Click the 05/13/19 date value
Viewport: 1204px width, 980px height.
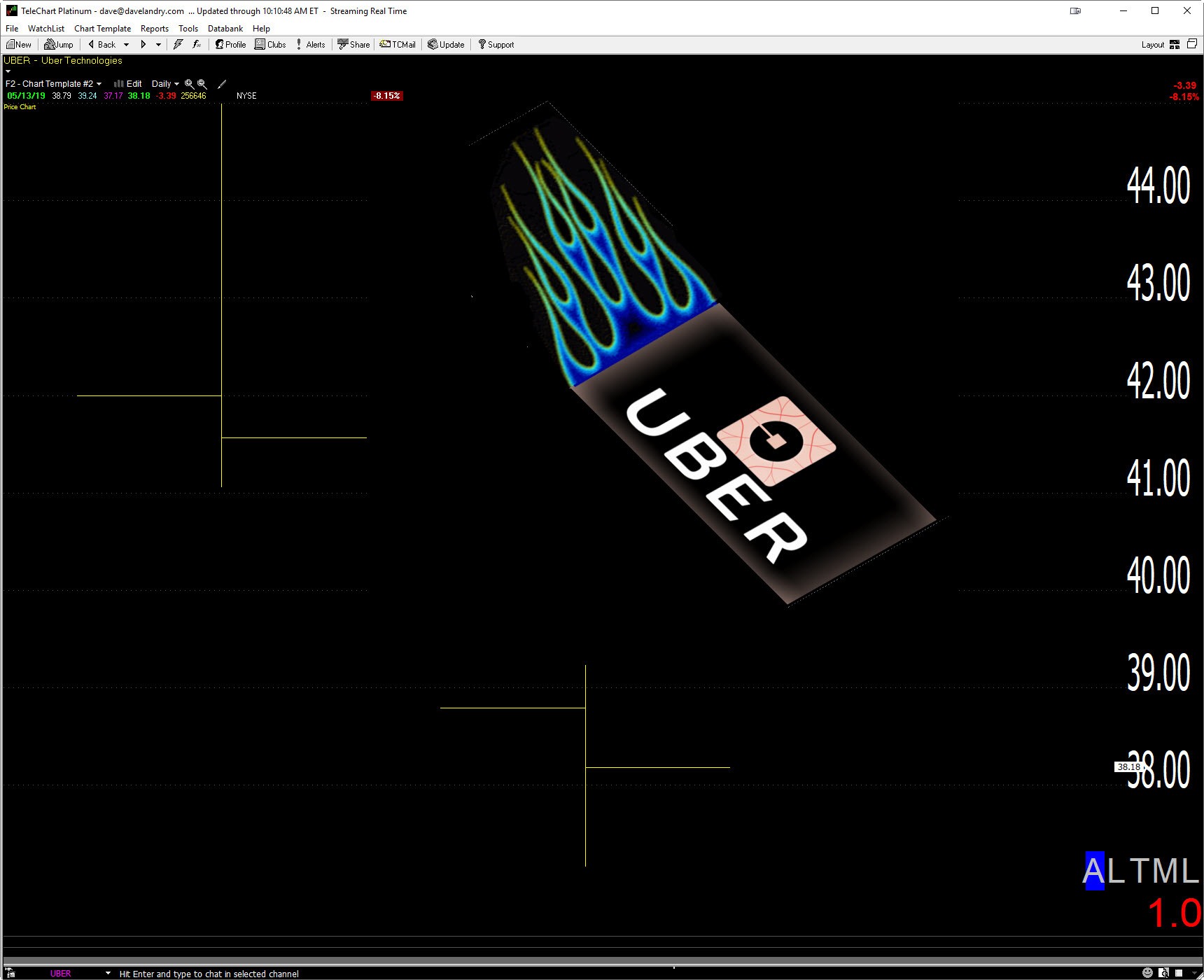coord(26,96)
